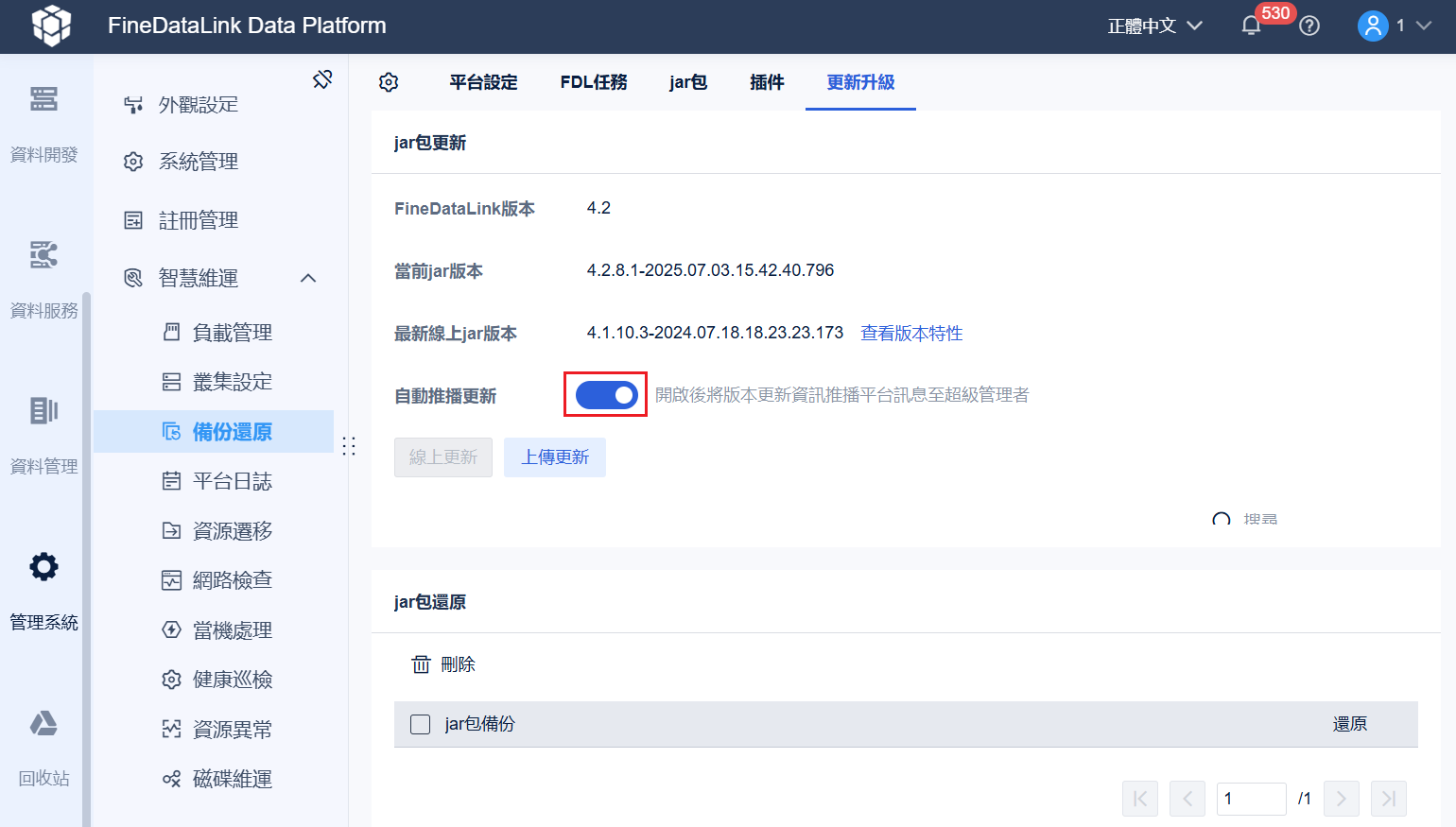Click the 上傳更新 button
1456x827 pixels.
555,457
